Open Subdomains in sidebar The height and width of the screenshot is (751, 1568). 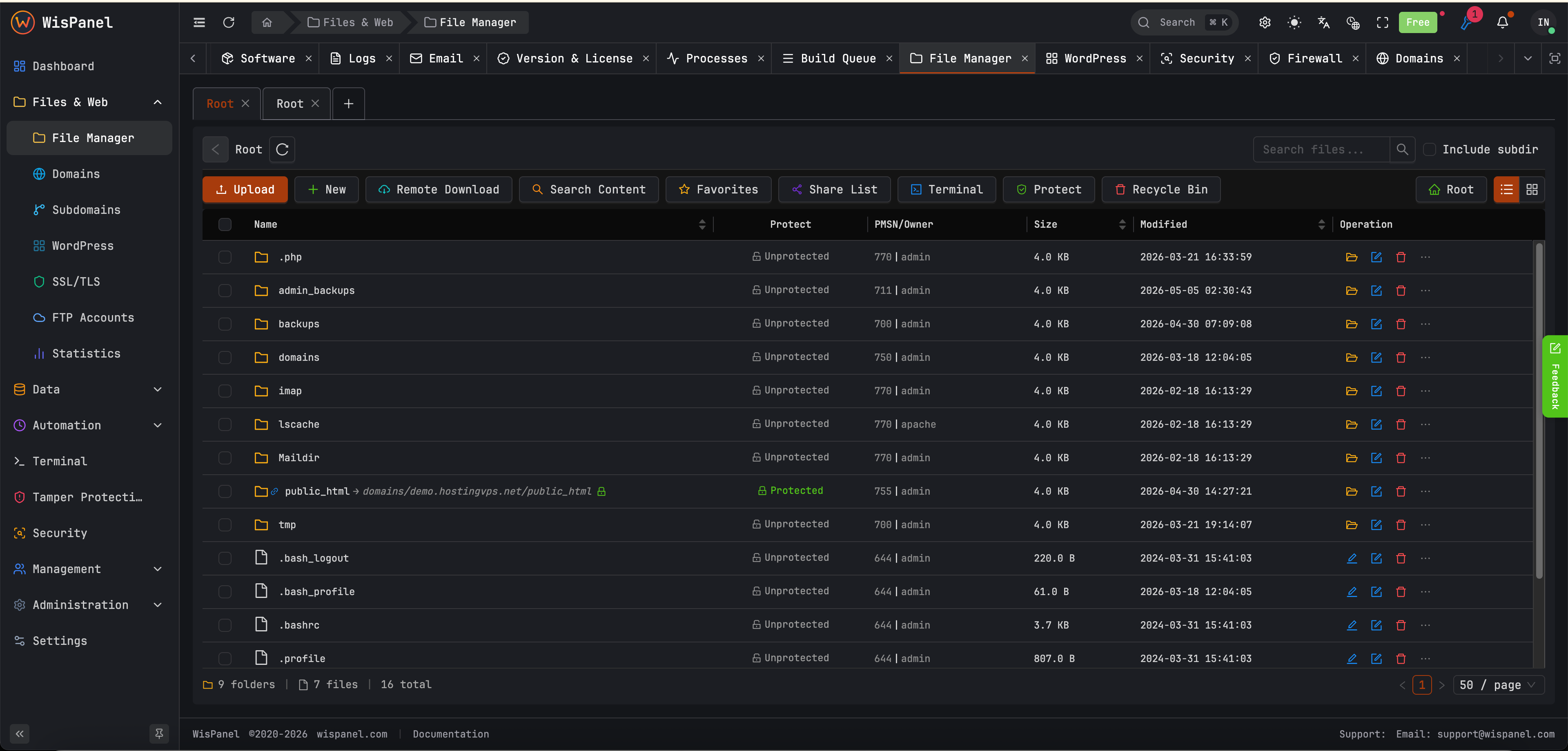89,210
